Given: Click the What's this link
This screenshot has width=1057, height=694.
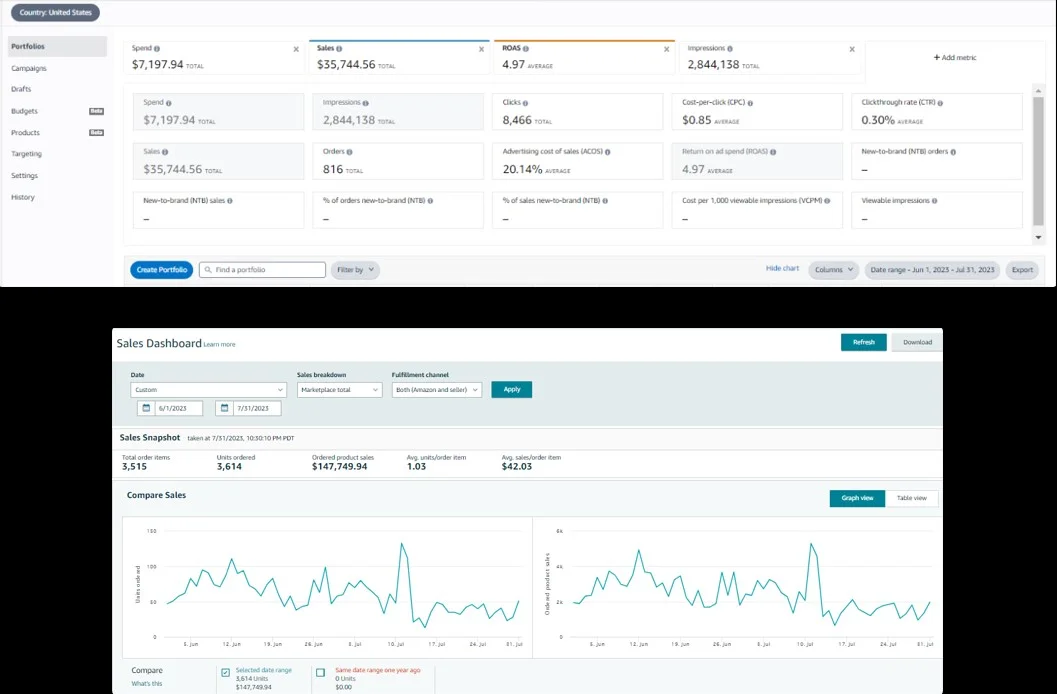Looking at the screenshot, I should pos(147,683).
